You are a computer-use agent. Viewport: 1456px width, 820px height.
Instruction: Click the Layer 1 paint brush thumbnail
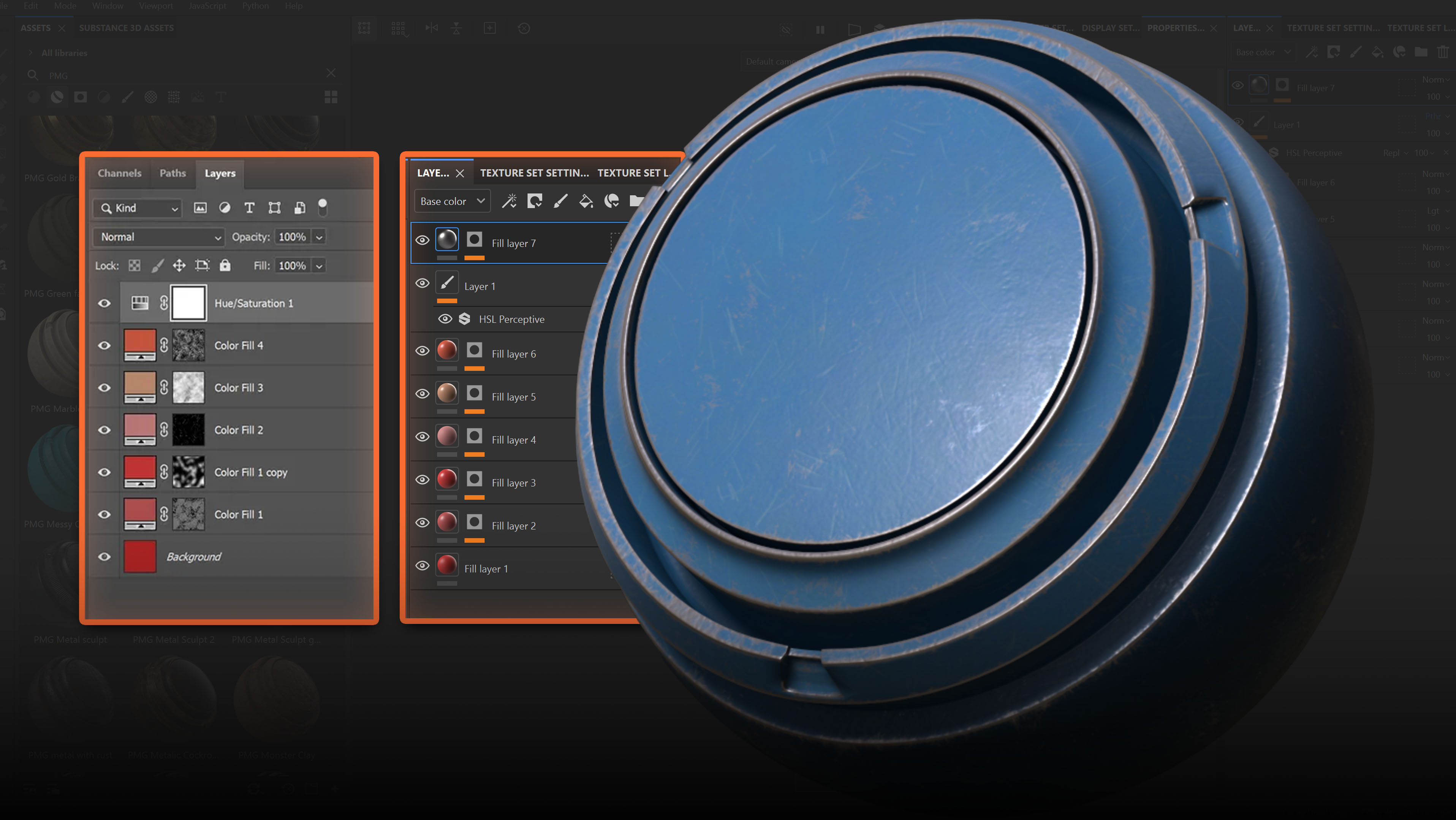[447, 283]
